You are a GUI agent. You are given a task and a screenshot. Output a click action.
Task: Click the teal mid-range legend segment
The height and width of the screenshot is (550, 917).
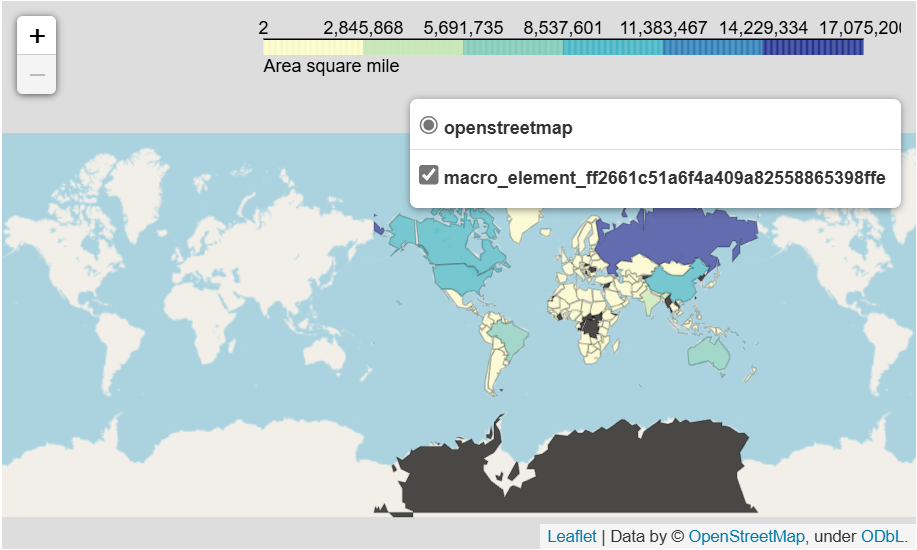(x=612, y=47)
